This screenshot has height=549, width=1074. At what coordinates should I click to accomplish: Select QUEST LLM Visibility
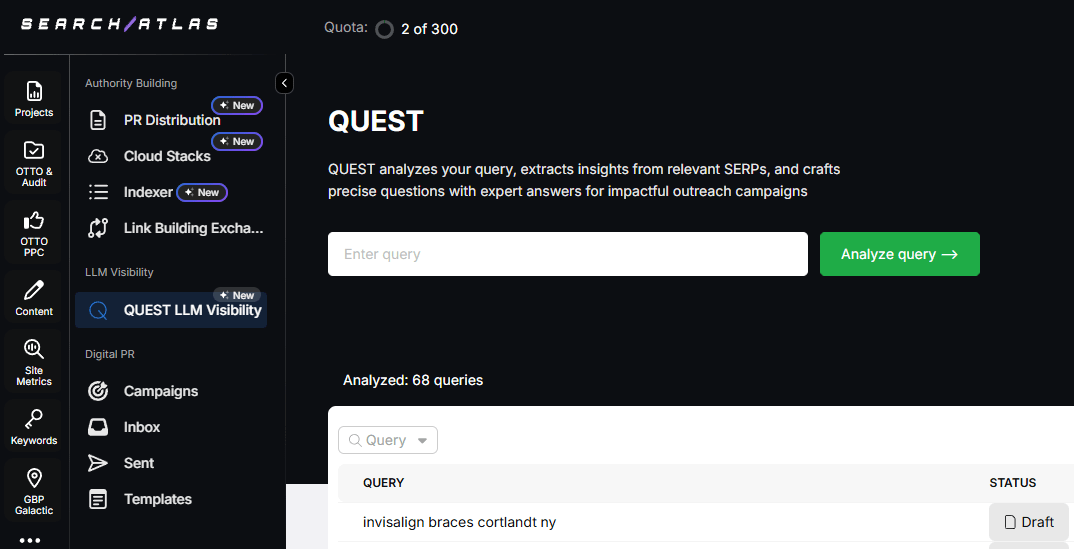(x=192, y=310)
